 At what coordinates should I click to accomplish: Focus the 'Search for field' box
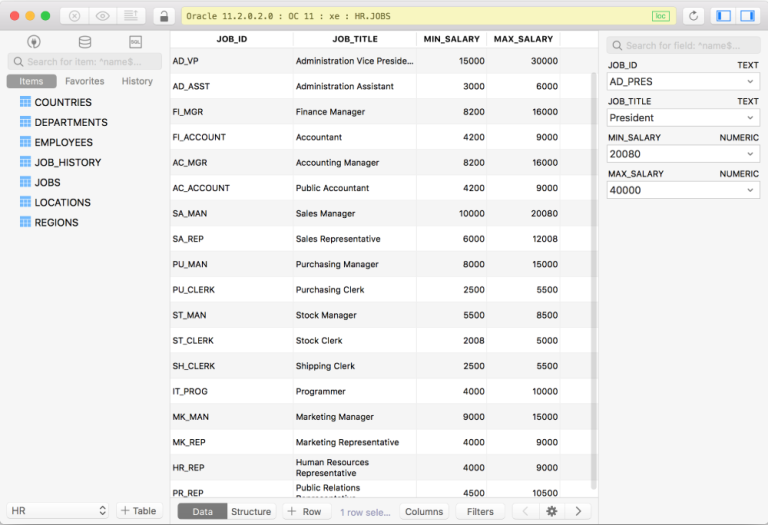click(683, 46)
